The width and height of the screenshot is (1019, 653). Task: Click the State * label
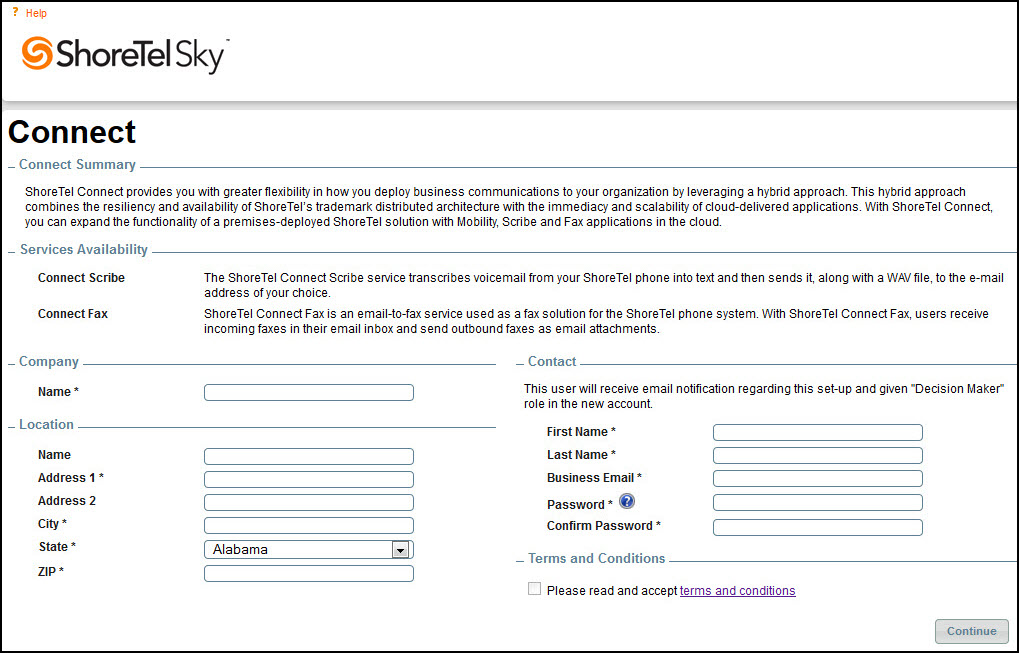[57, 547]
